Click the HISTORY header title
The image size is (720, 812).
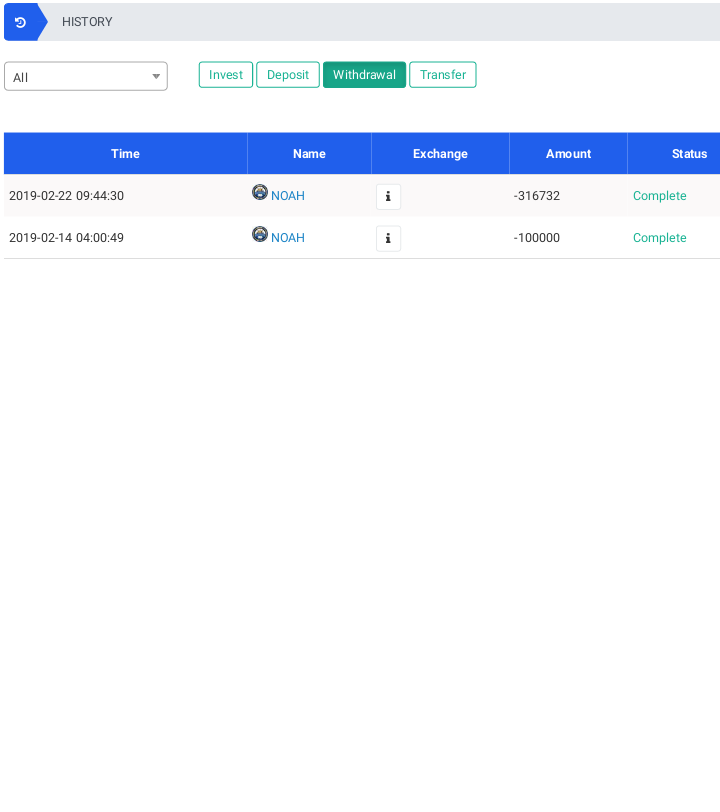tap(87, 22)
